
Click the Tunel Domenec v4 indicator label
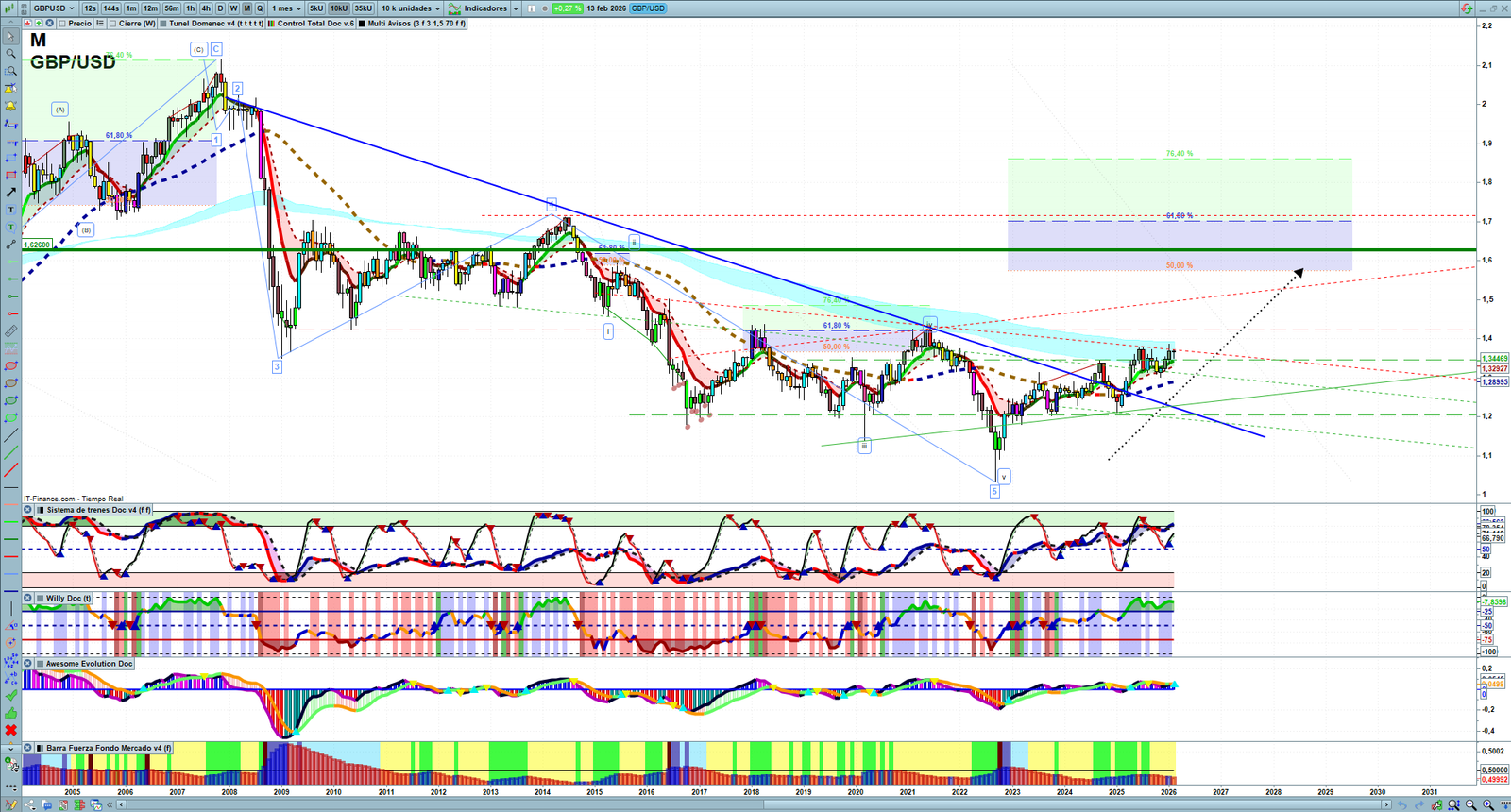point(215,24)
